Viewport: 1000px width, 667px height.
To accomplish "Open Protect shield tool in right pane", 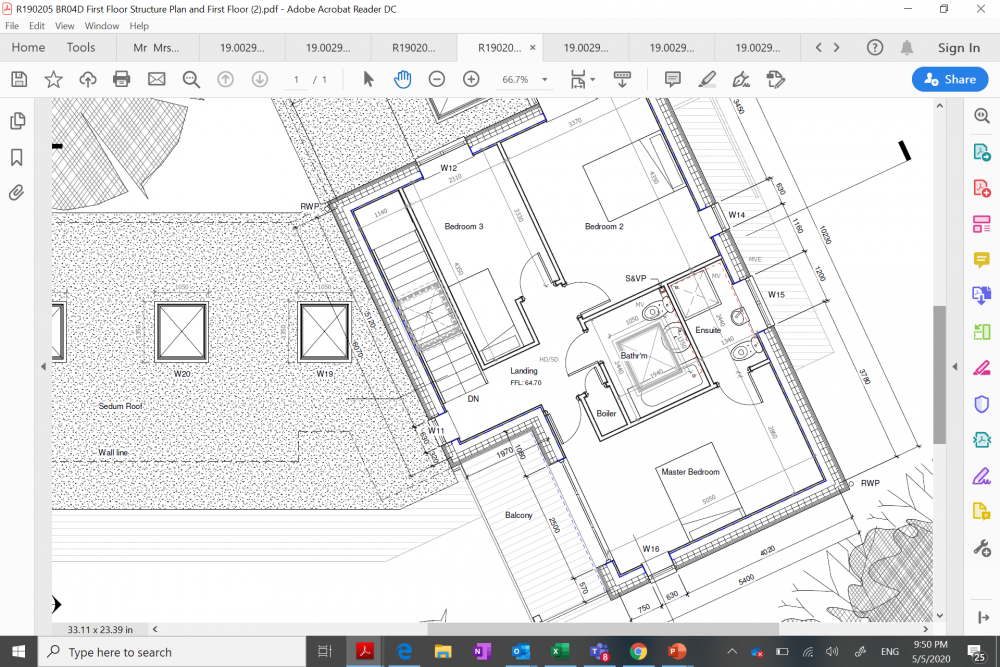I will (982, 404).
